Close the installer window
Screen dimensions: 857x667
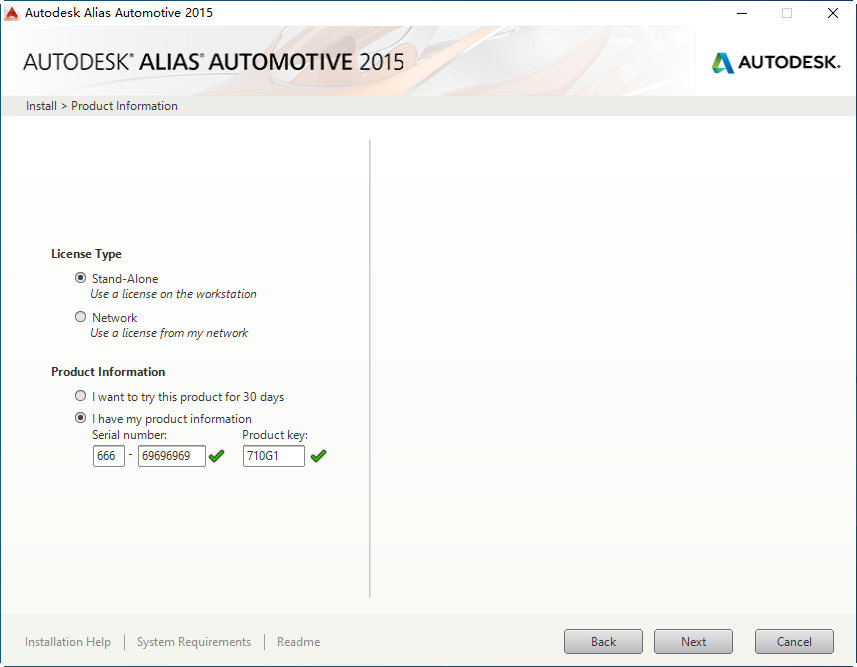point(832,13)
